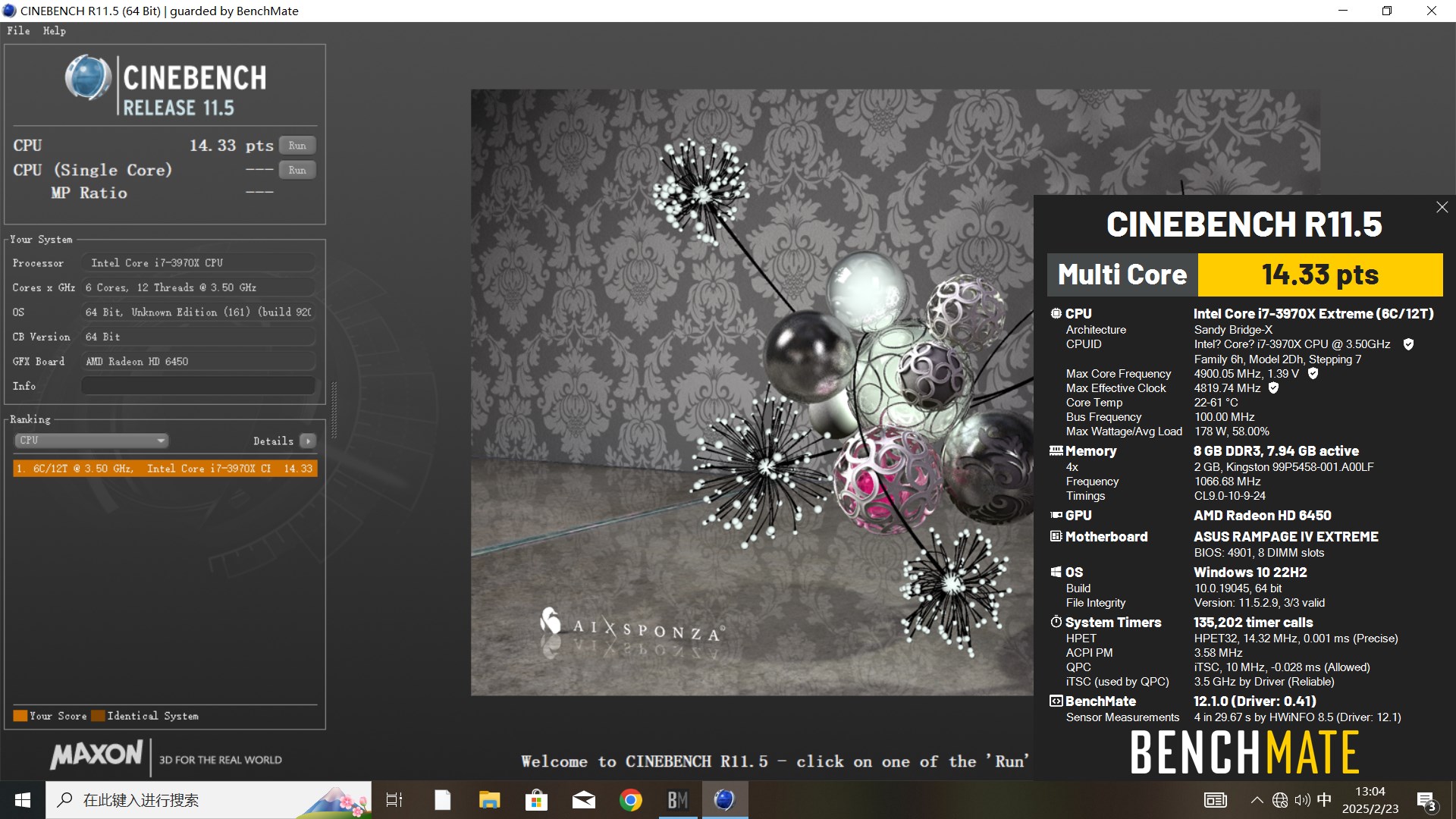The width and height of the screenshot is (1456, 819).
Task: Open the Windows Start menu
Action: [x=23, y=800]
